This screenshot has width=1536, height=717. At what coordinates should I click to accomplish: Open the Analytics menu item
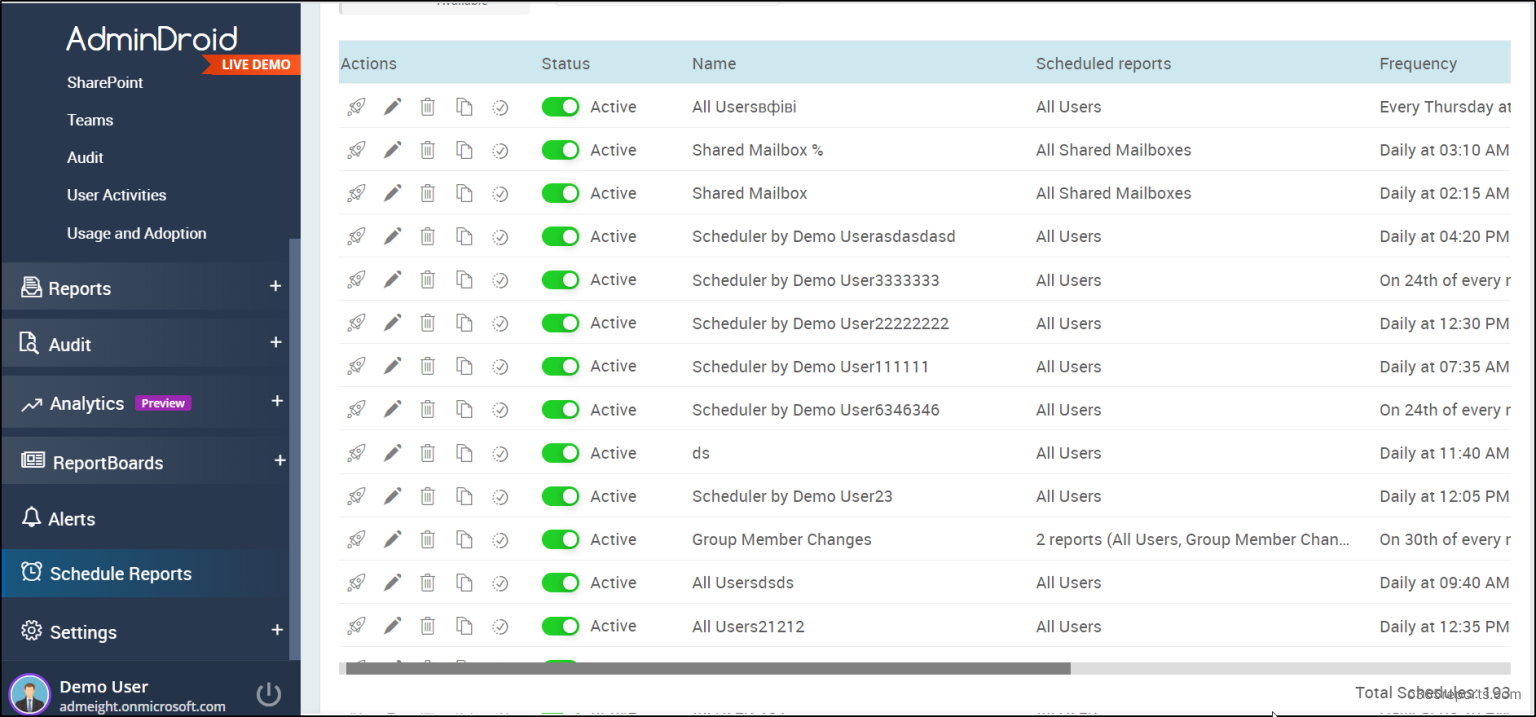click(87, 403)
